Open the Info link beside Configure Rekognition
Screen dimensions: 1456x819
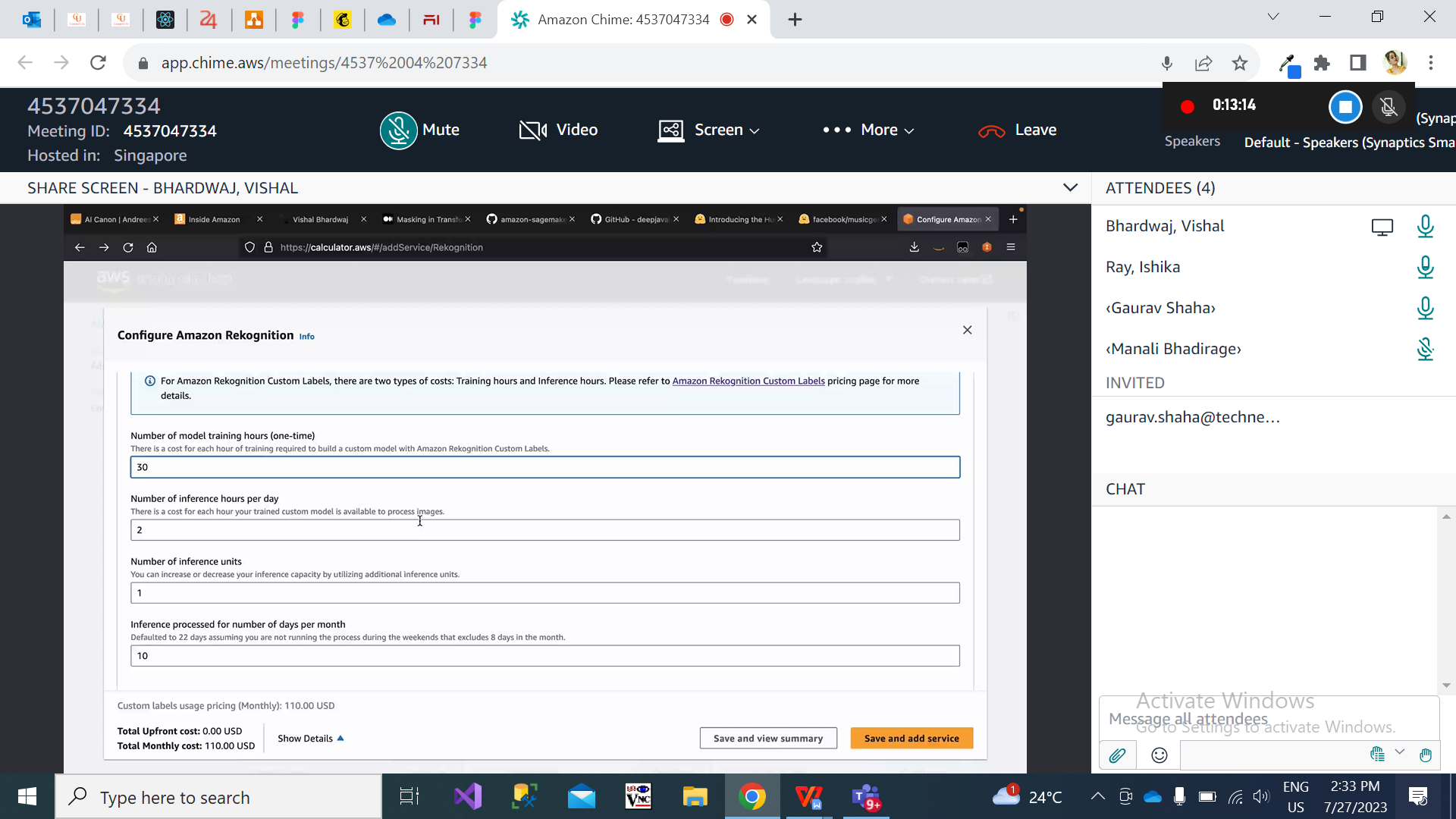(306, 337)
